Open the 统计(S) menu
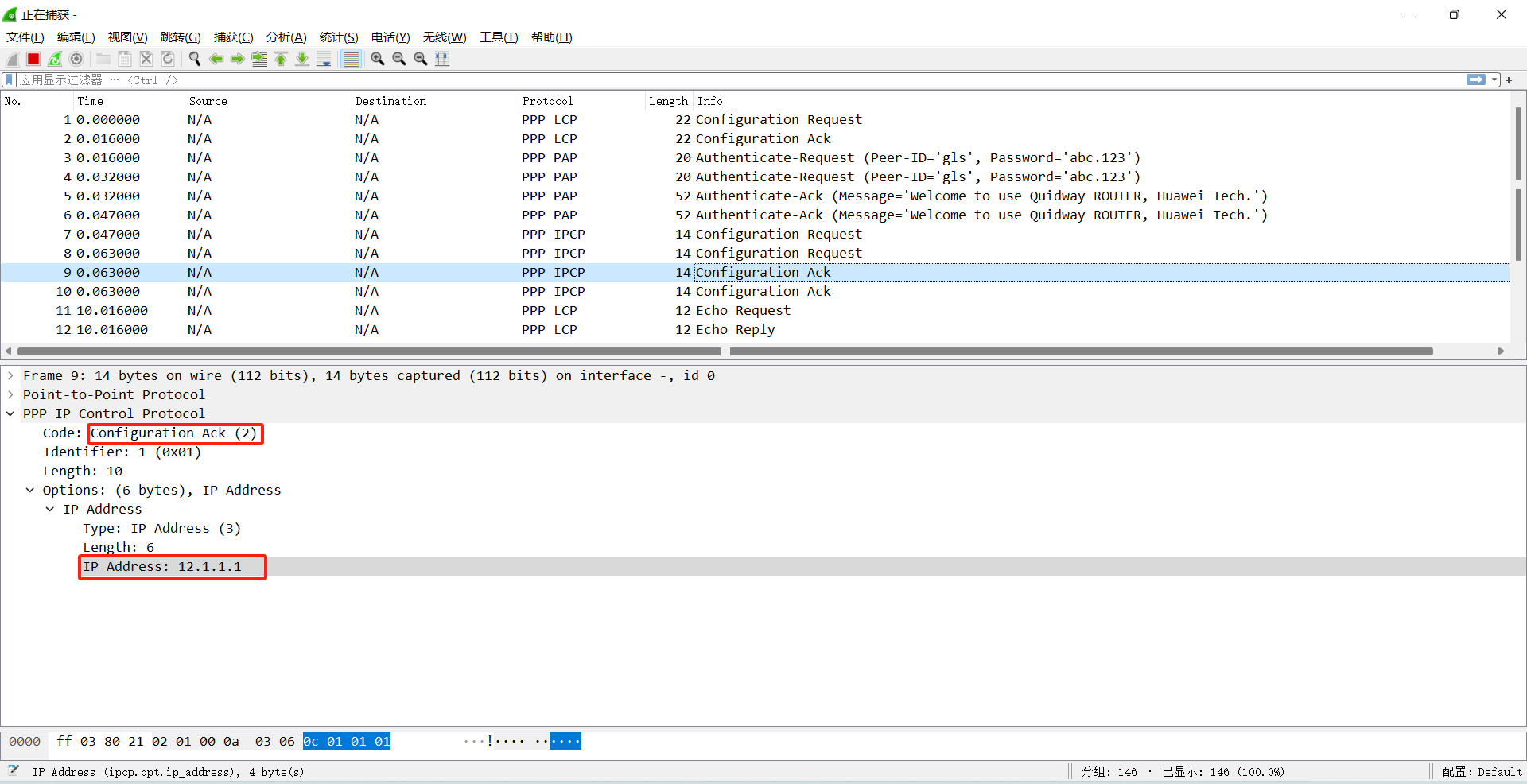Viewport: 1527px width, 784px height. click(339, 37)
